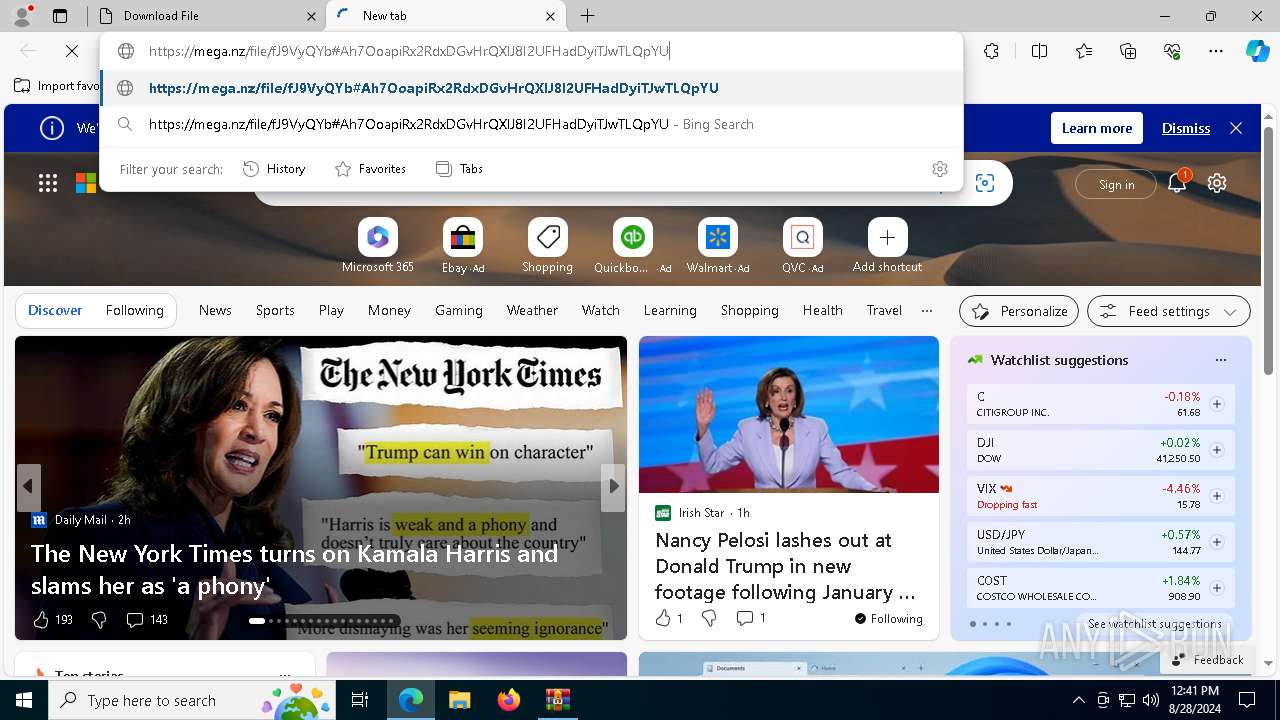Image resolution: width=1280 pixels, height=720 pixels.
Task: Go to previous carousel story
Action: [x=28, y=486]
